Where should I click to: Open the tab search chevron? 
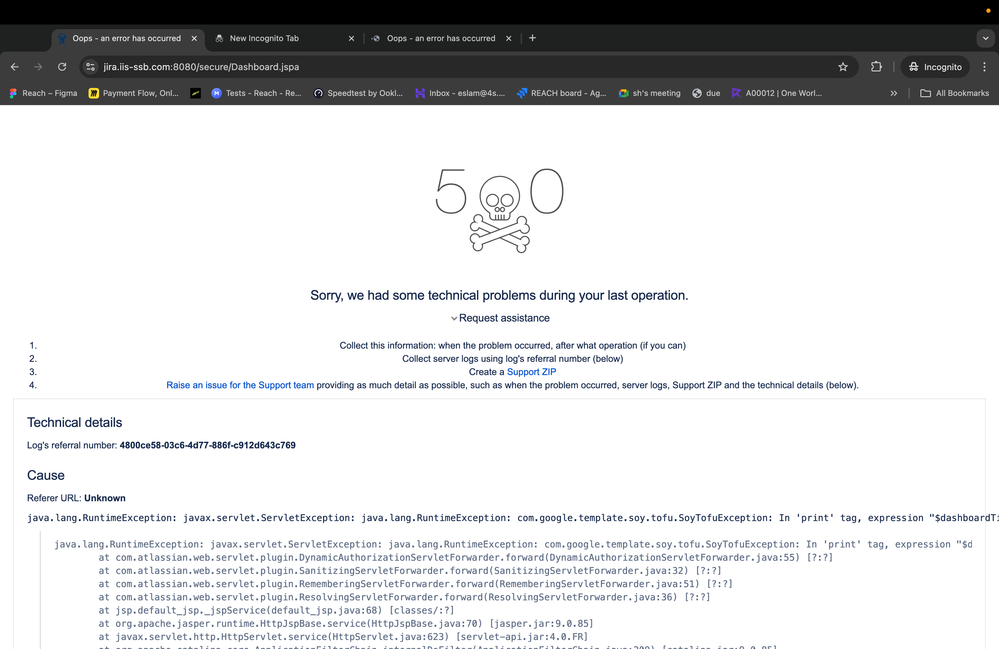coord(985,38)
